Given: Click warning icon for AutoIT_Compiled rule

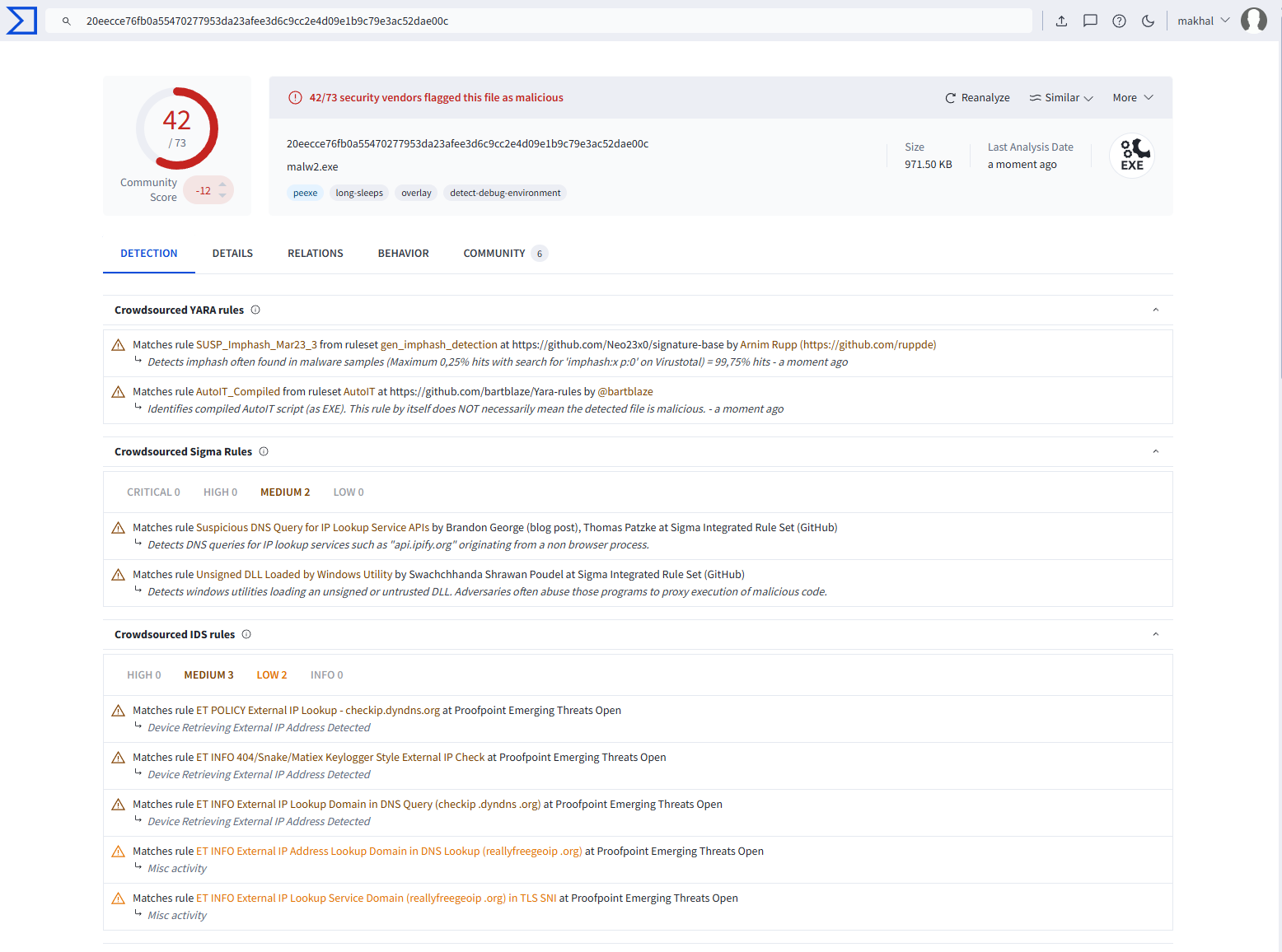Looking at the screenshot, I should click(x=118, y=392).
